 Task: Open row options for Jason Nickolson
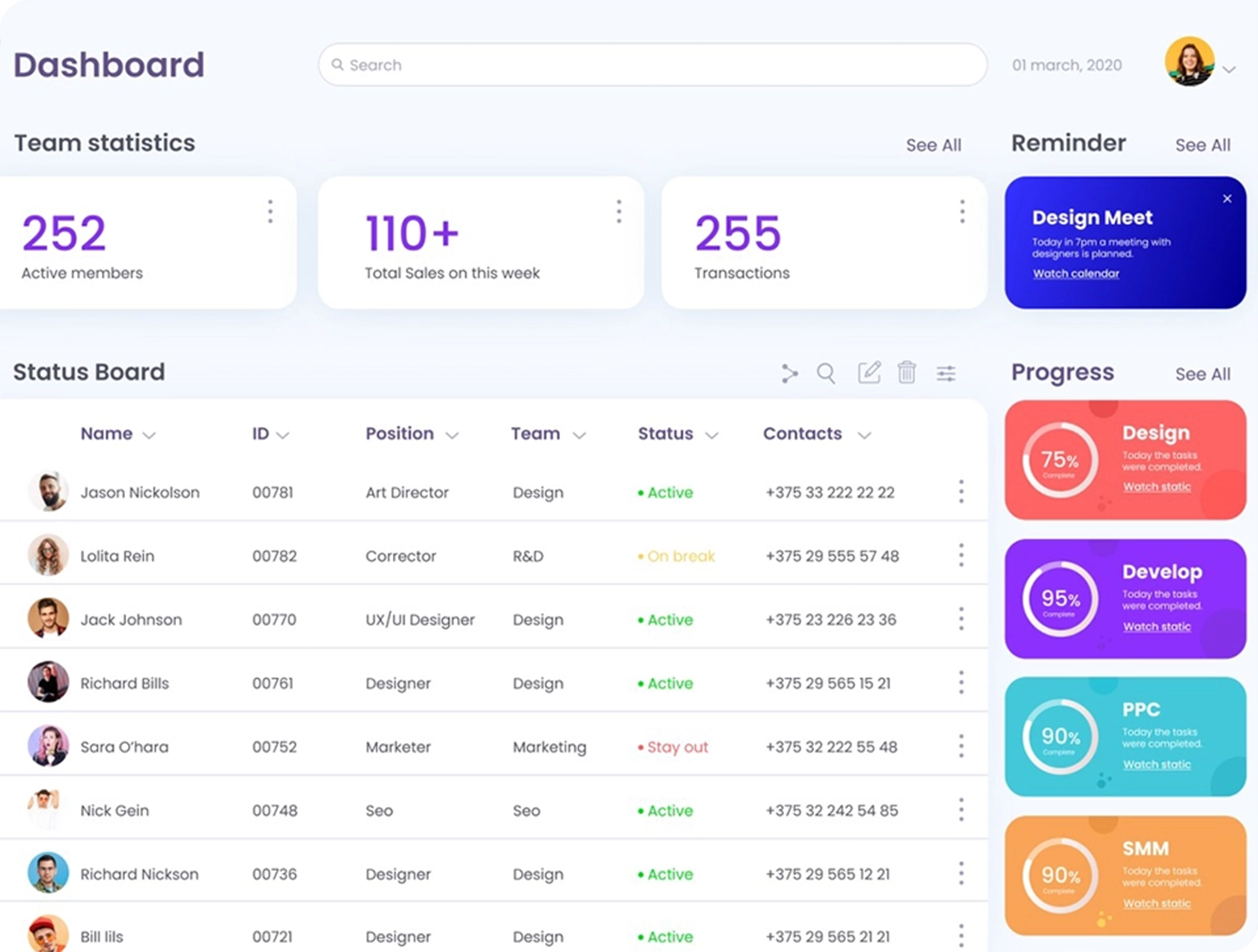point(961,491)
